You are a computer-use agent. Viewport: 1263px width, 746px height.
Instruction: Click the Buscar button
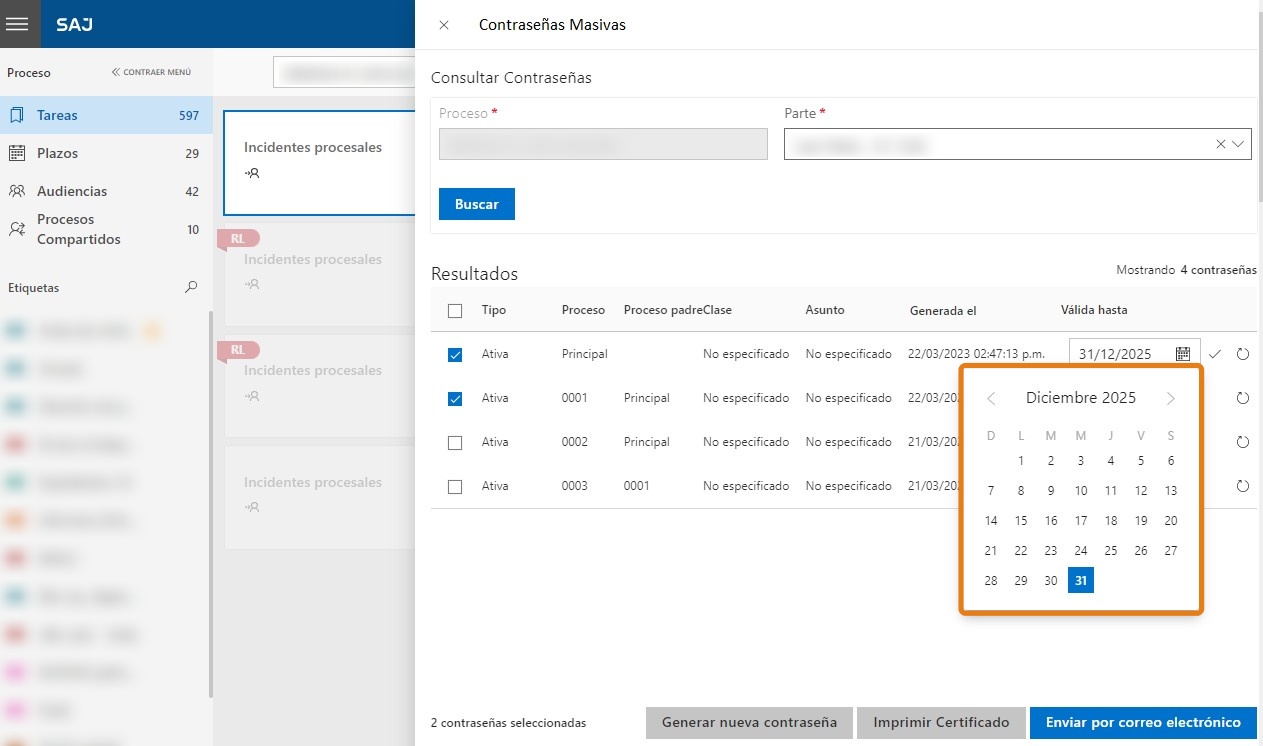[477, 204]
